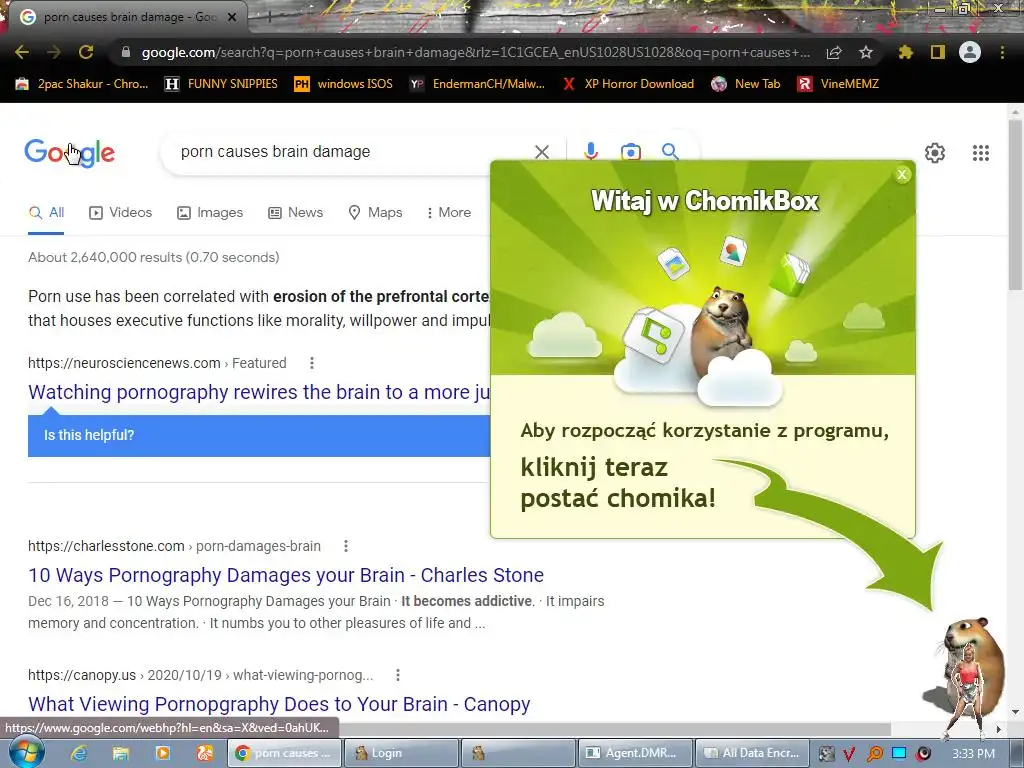Image resolution: width=1024 pixels, height=768 pixels.
Task: Switch to All Data Encr... taskbar window
Action: click(x=752, y=753)
